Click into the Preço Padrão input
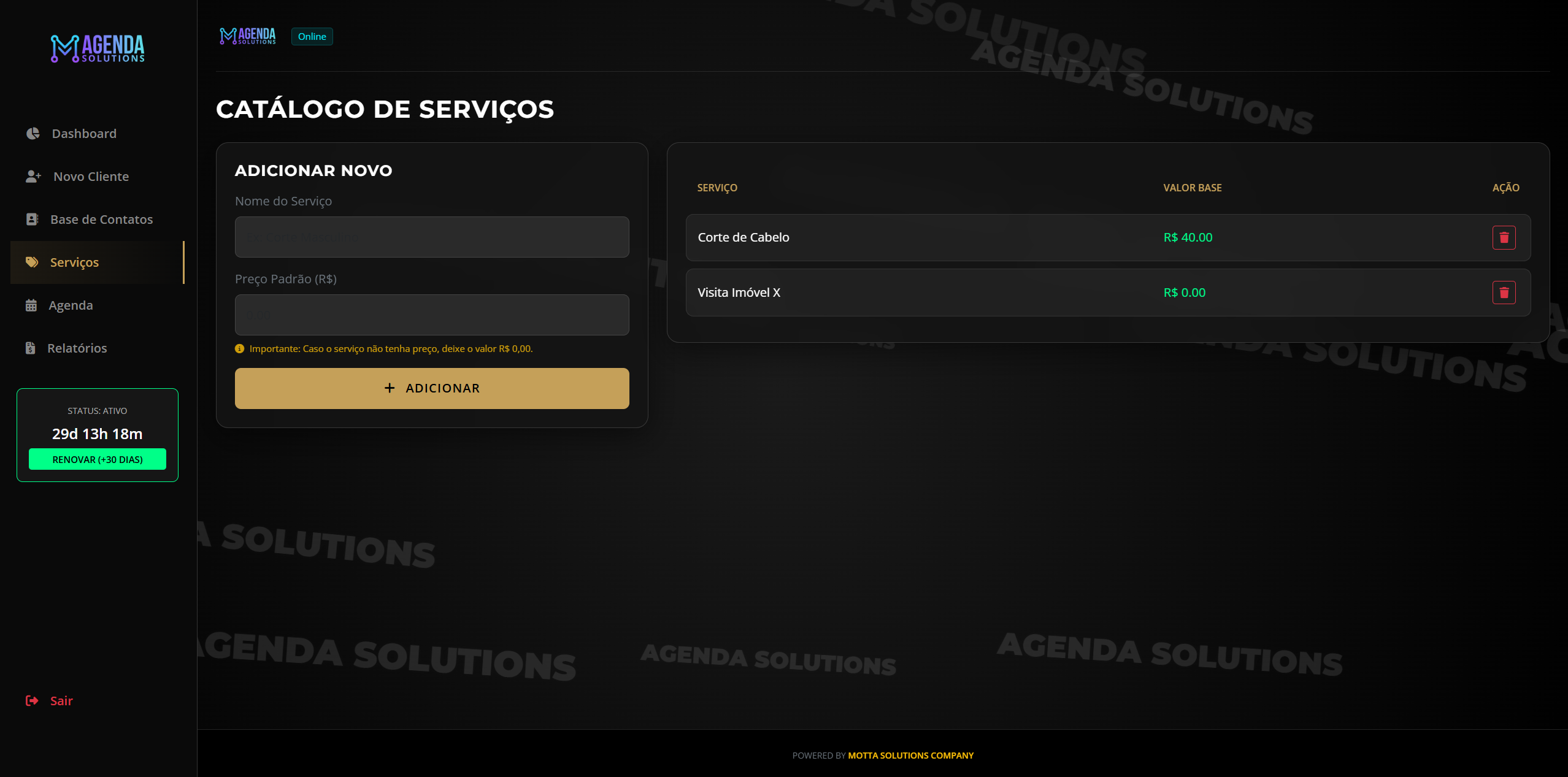The height and width of the screenshot is (777, 1568). click(x=432, y=315)
